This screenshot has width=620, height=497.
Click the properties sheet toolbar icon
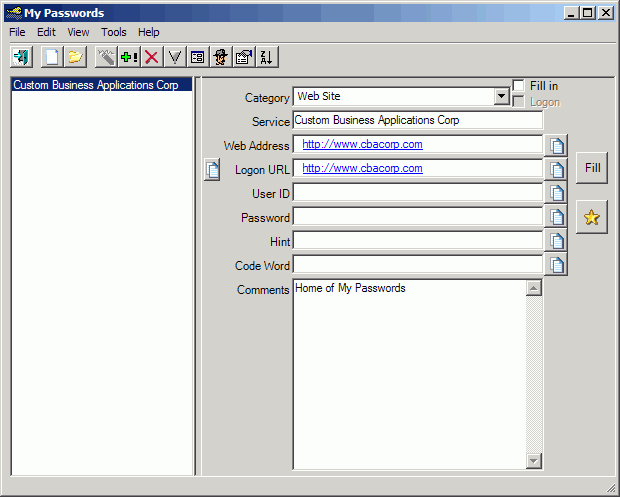point(244,57)
